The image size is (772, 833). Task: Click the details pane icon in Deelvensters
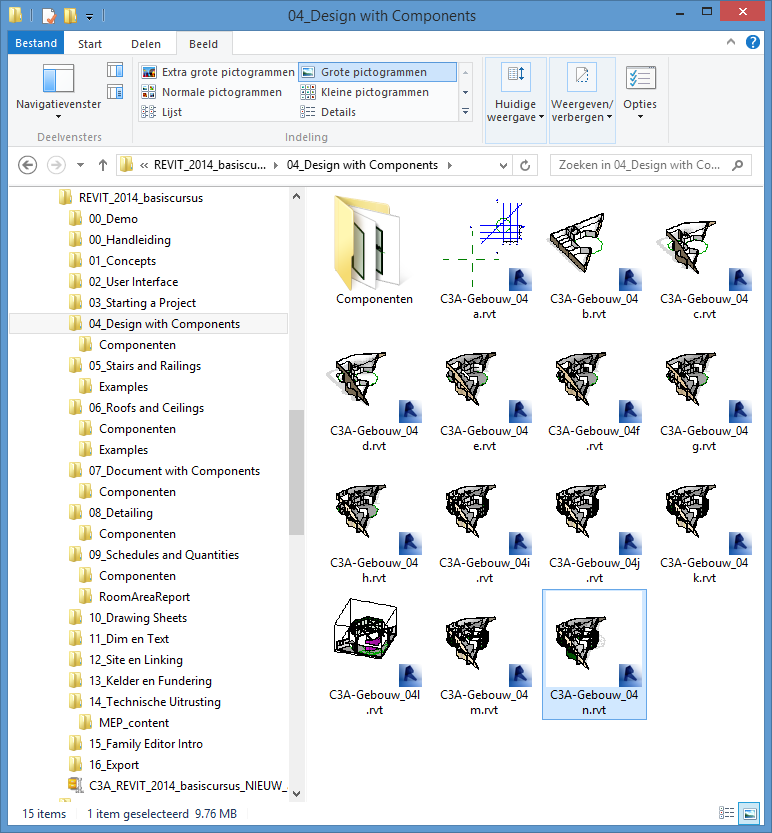(115, 92)
